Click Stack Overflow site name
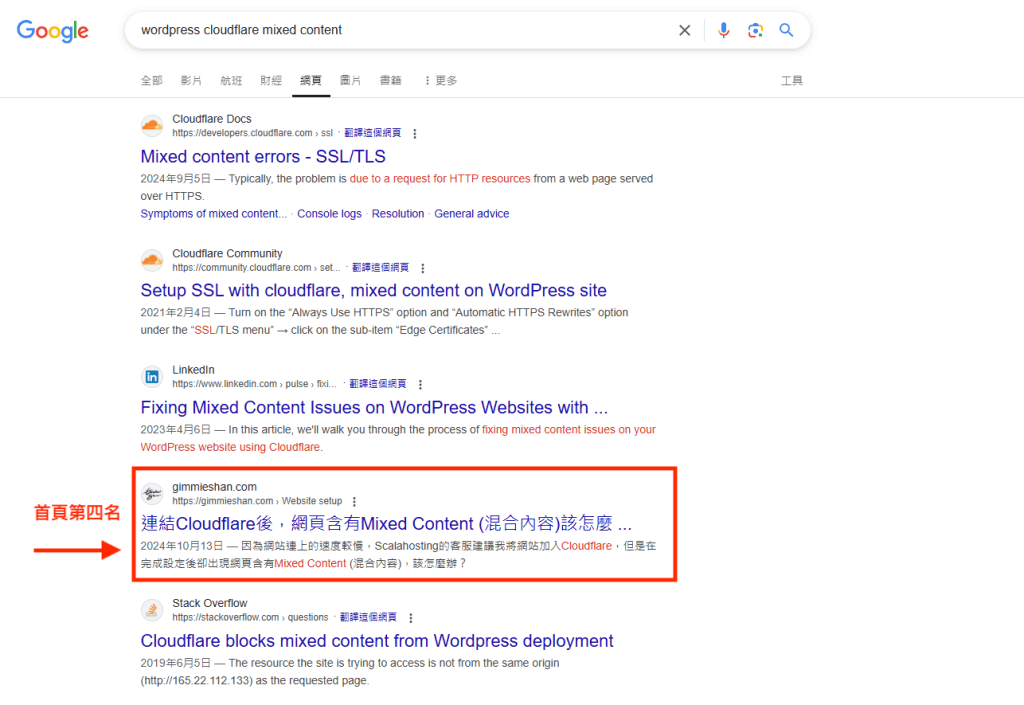 point(210,603)
